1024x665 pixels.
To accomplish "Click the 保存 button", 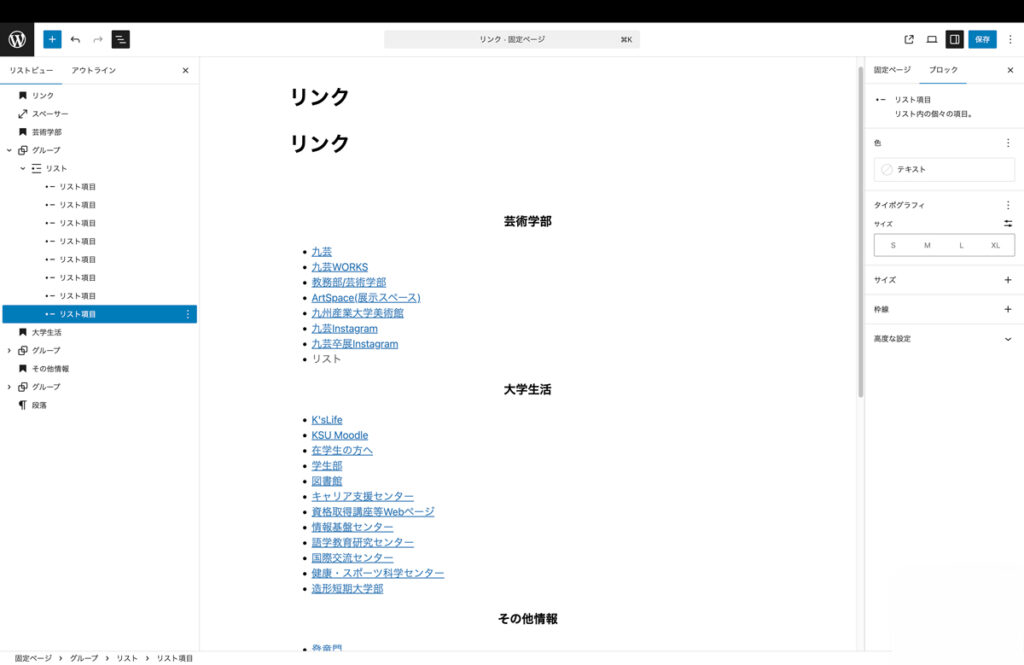I will click(x=982, y=39).
